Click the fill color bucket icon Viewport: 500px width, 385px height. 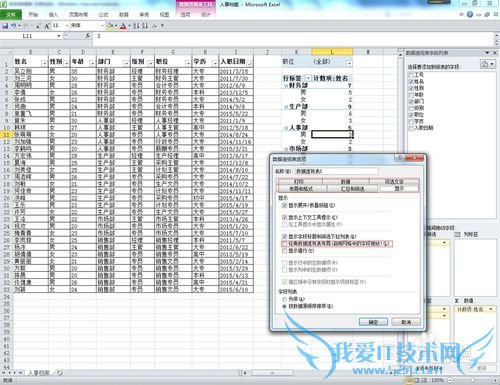coord(110,26)
